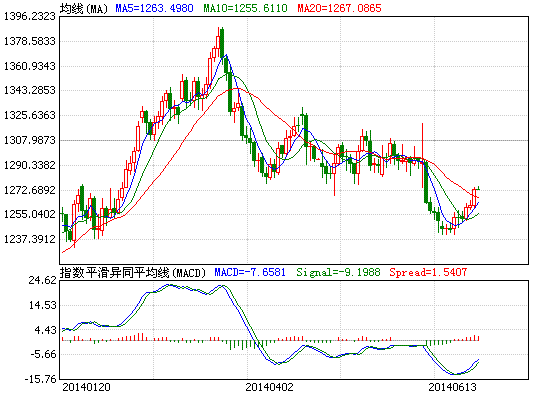Click the 1396.2323 price axis label

(30, 16)
